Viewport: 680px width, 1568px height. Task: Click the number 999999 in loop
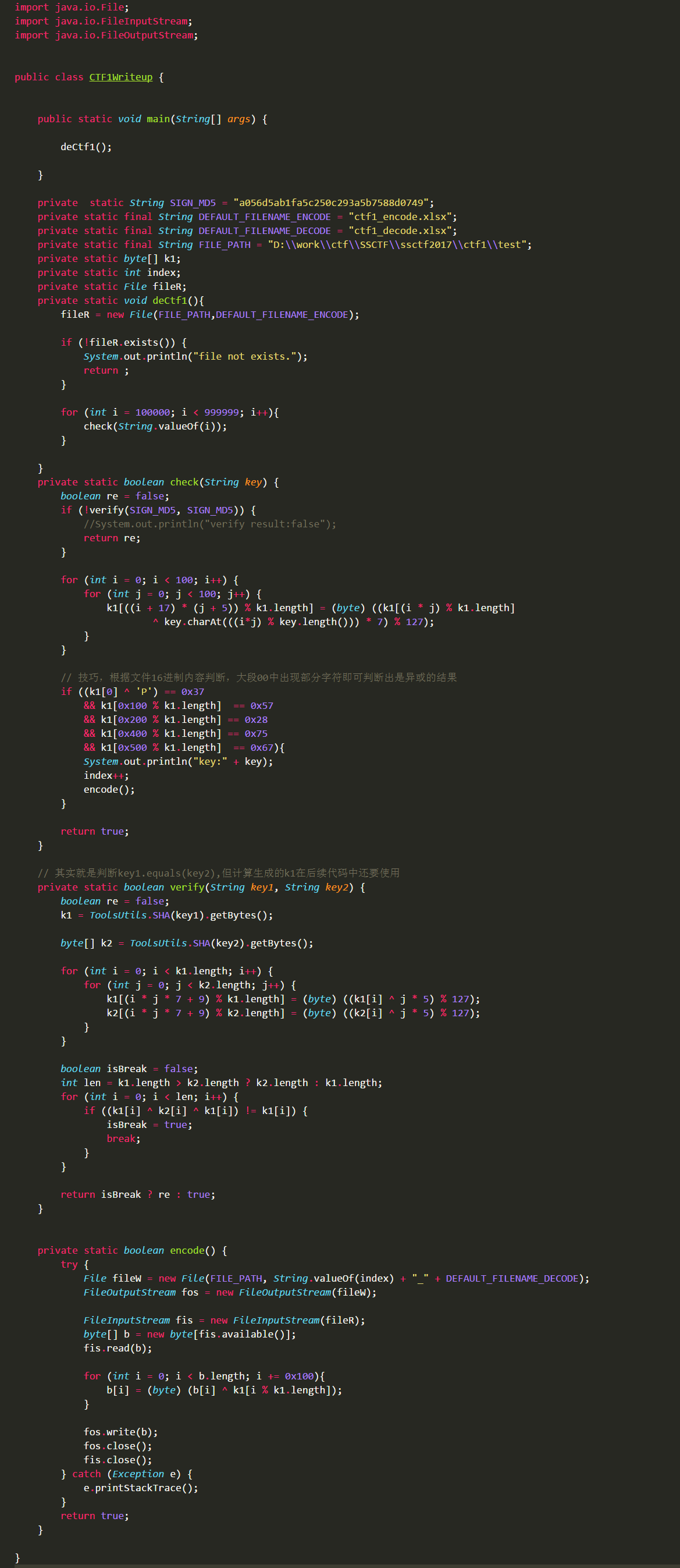coord(222,413)
